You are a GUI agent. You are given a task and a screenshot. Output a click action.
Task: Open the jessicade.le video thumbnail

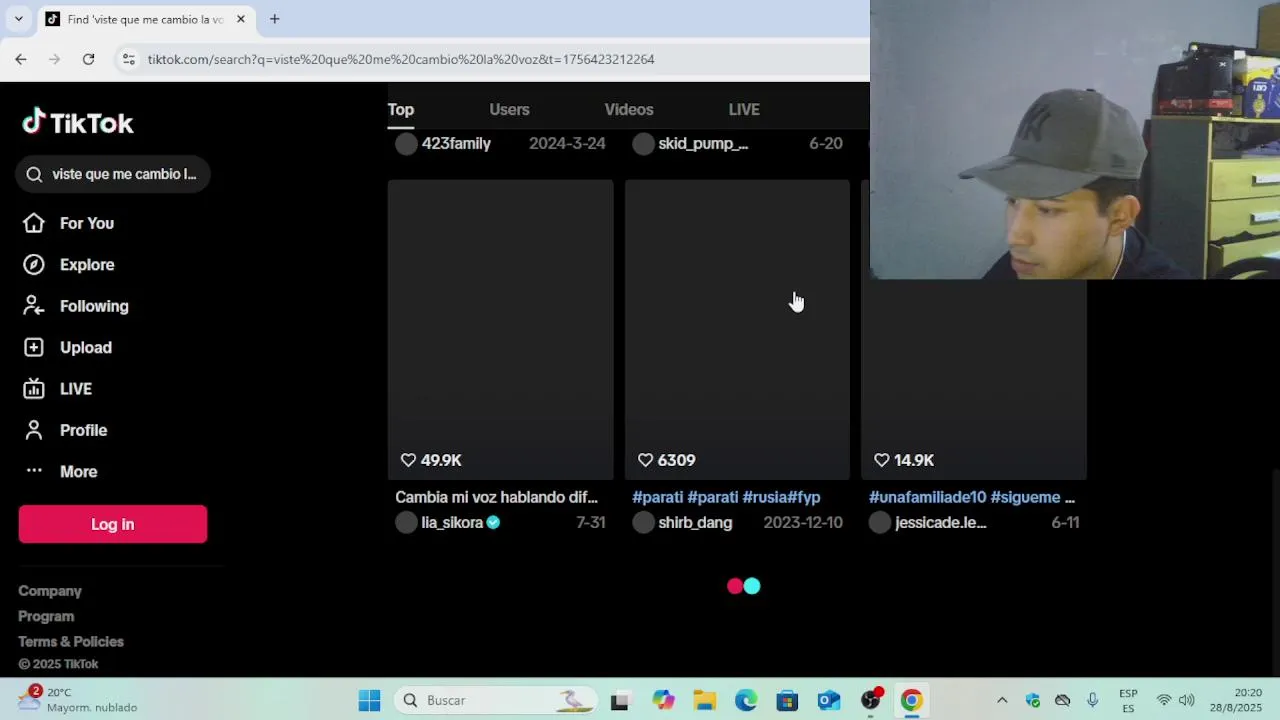974,380
